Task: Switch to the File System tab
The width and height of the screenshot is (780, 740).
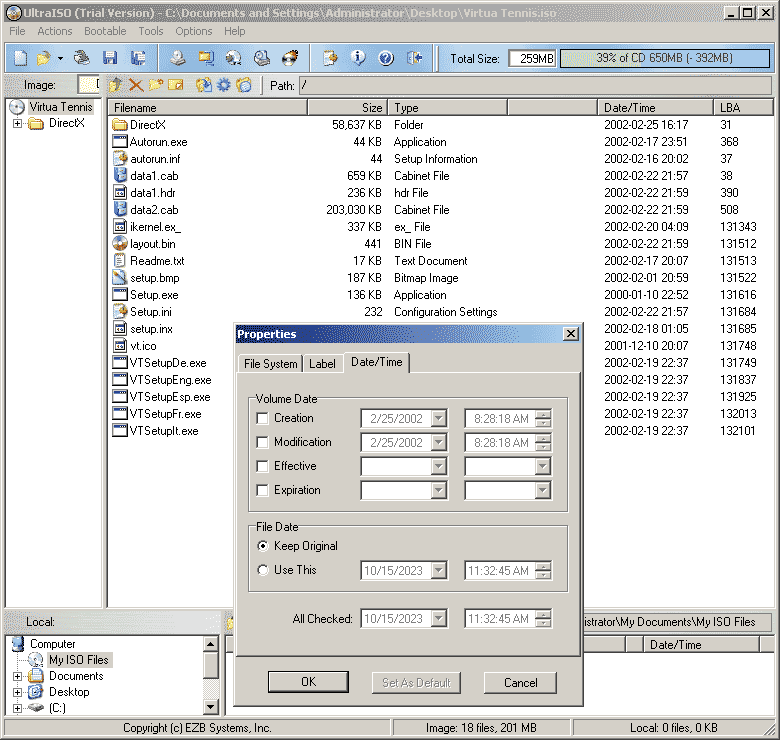Action: pos(271,364)
